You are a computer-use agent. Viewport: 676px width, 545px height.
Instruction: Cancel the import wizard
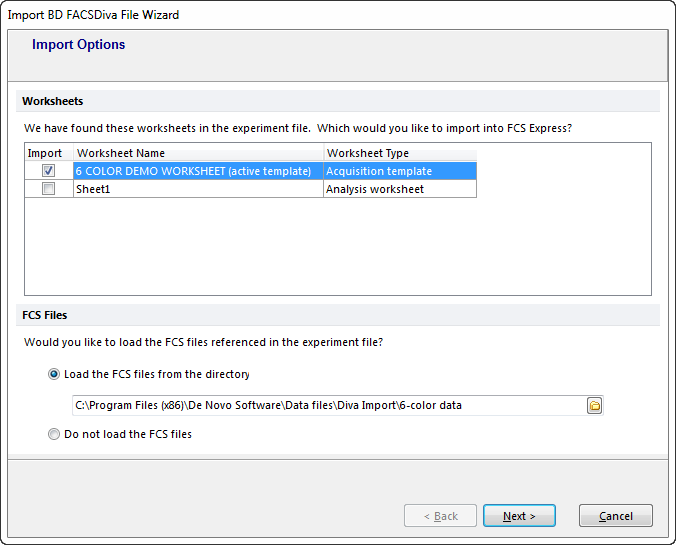(615, 516)
